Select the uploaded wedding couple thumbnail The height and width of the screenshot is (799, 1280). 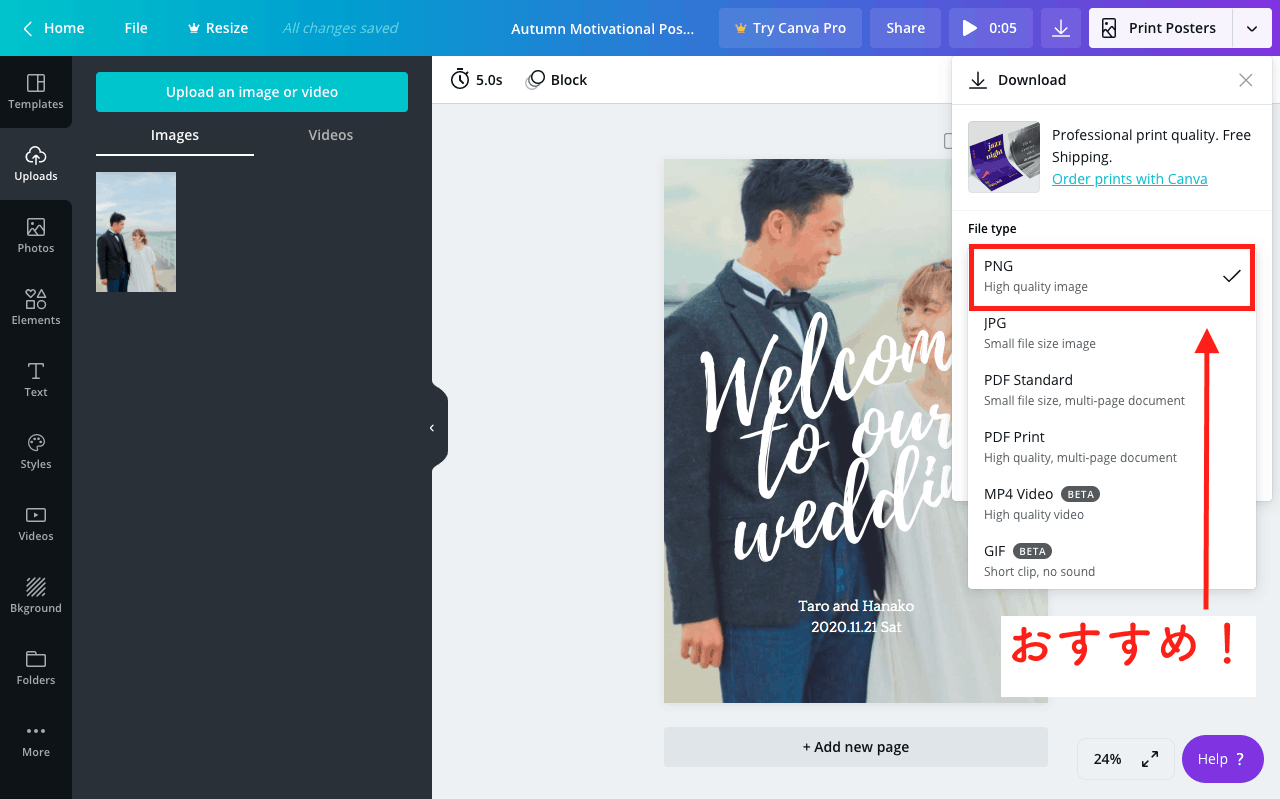coord(136,232)
